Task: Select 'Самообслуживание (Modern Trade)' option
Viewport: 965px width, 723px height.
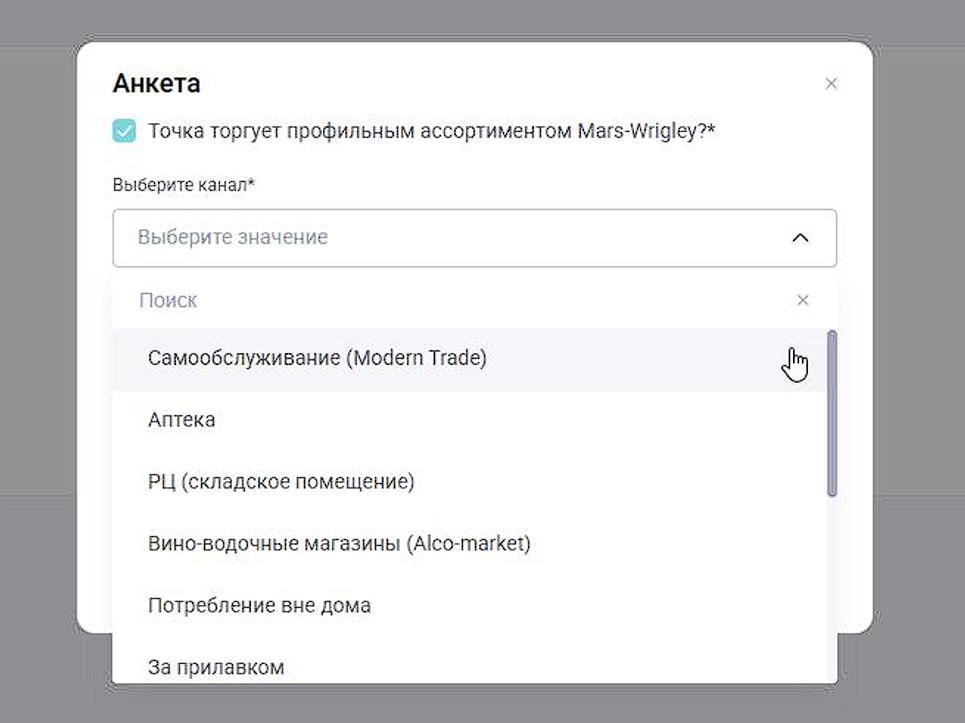Action: (317, 358)
